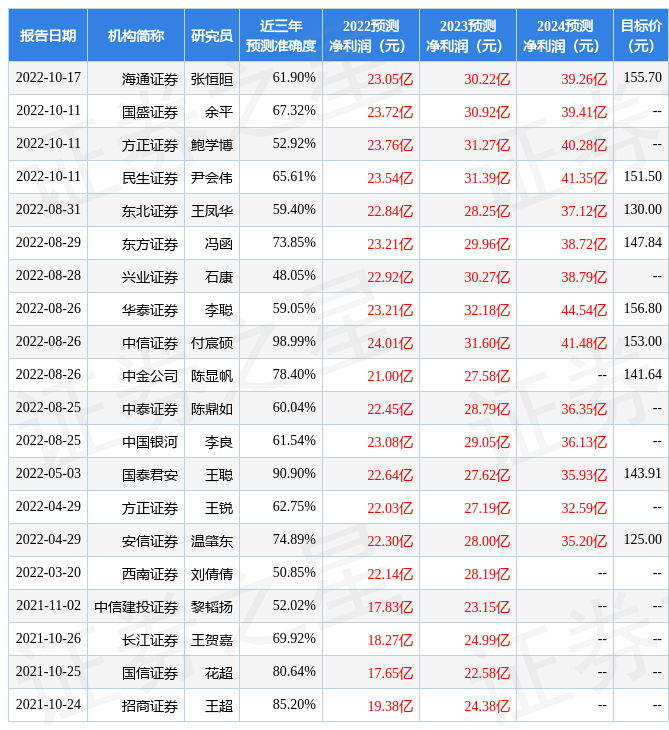Screen dimensions: 669x730
Task: Click 2022 profit forecast 24.01亿
Action: pos(390,344)
